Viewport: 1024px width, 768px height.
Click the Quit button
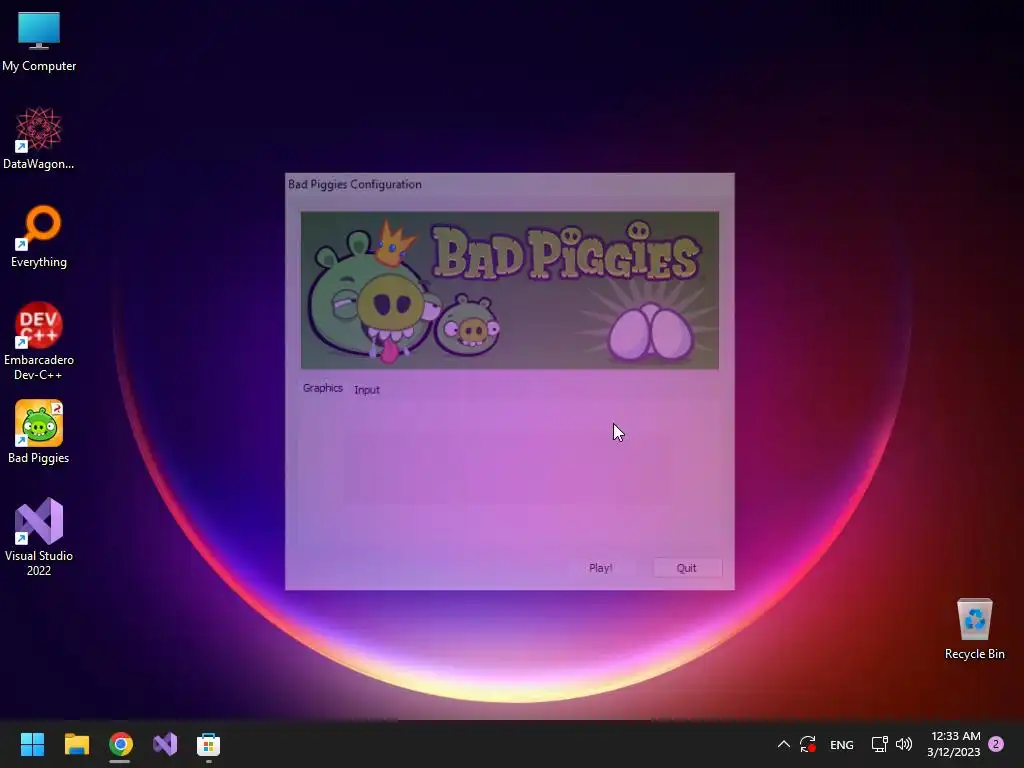(x=686, y=568)
